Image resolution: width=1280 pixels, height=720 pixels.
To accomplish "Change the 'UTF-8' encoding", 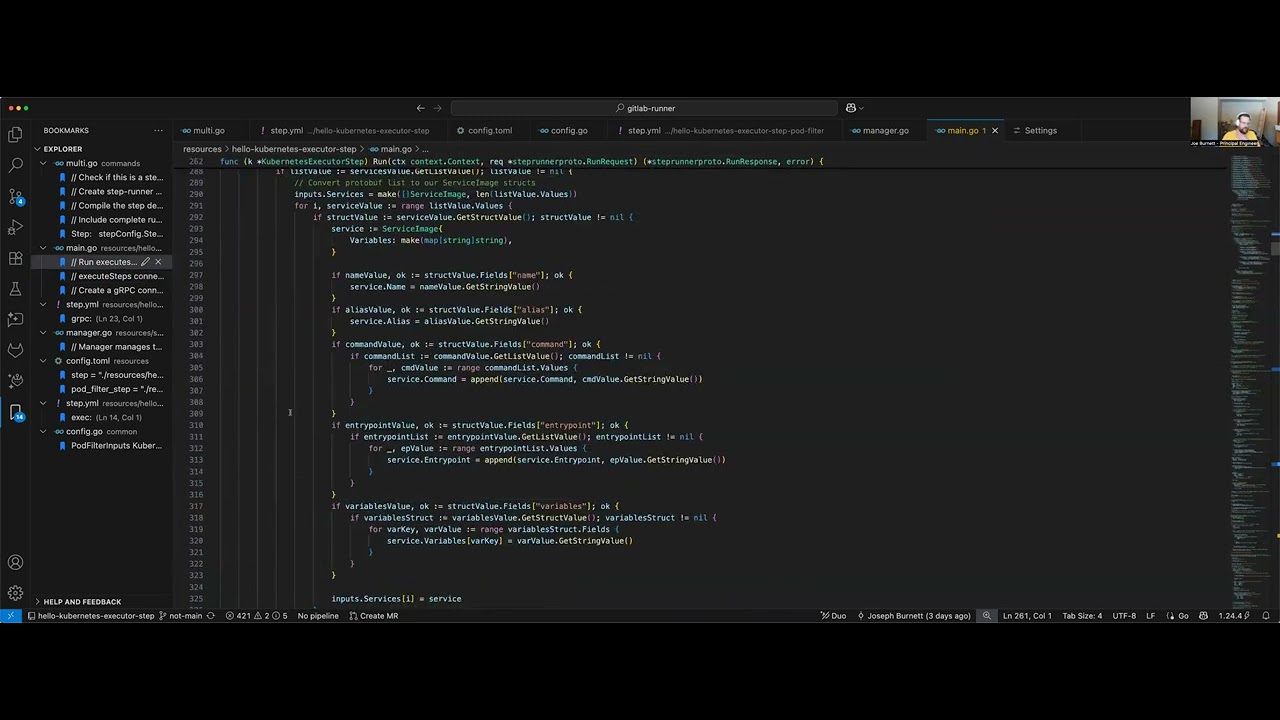I will pyautogui.click(x=1124, y=616).
